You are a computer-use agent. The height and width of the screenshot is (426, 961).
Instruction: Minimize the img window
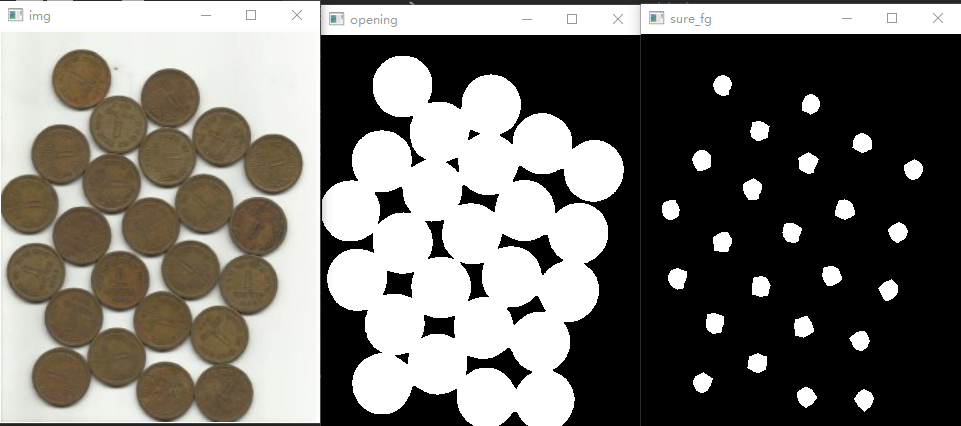click(206, 15)
